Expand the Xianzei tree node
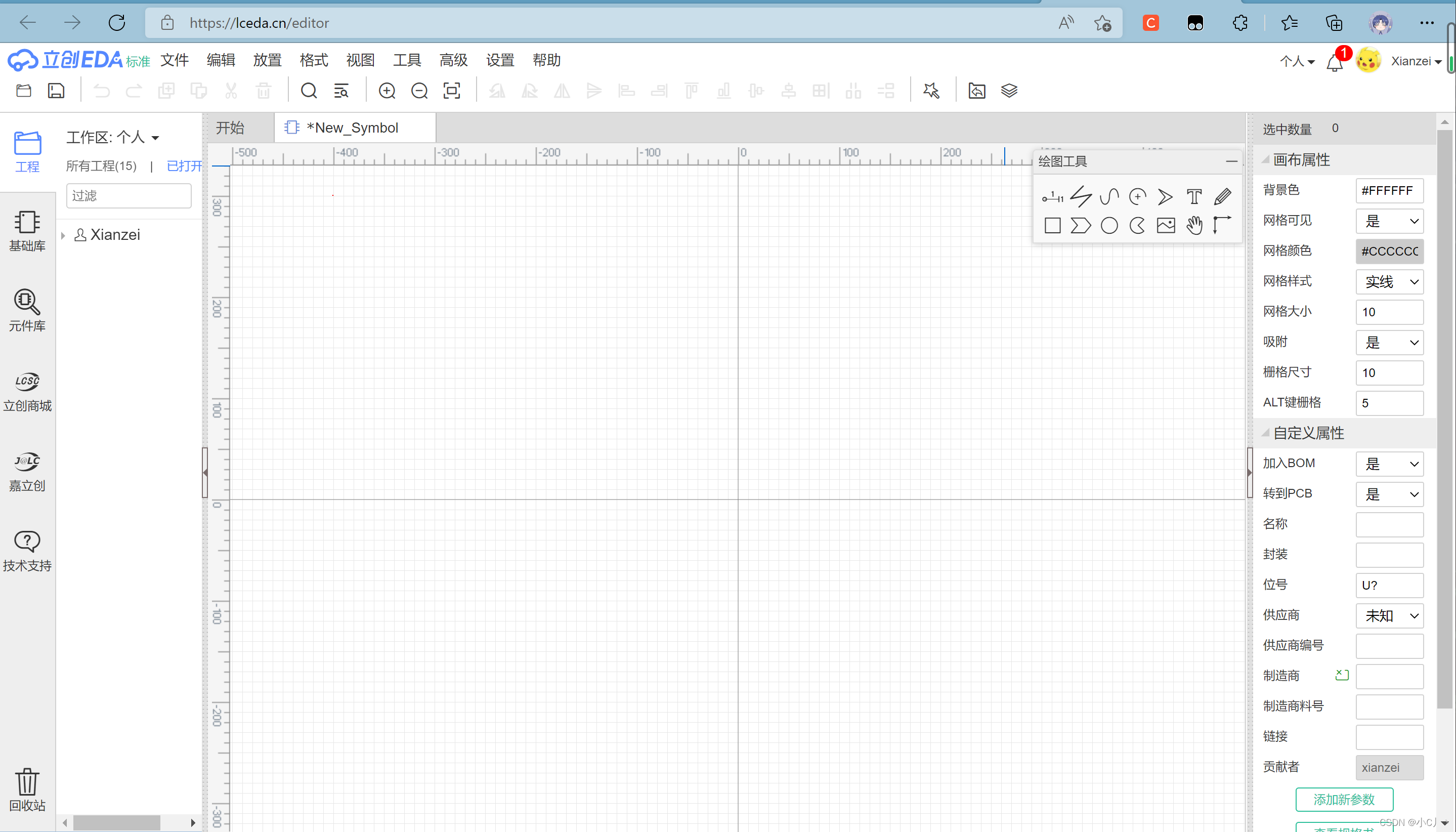1456x832 pixels. point(63,235)
